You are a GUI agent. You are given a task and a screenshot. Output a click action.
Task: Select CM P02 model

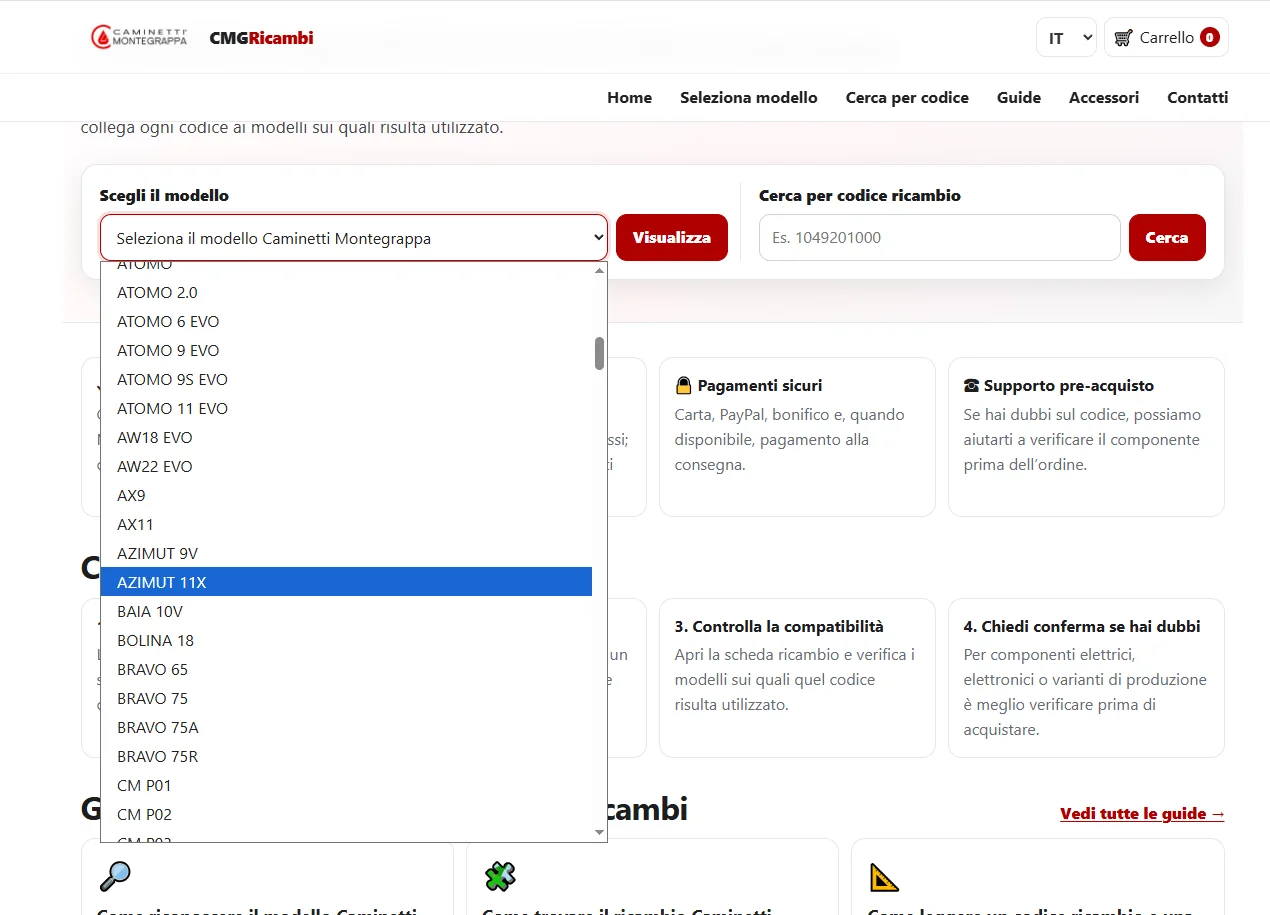[x=346, y=815]
